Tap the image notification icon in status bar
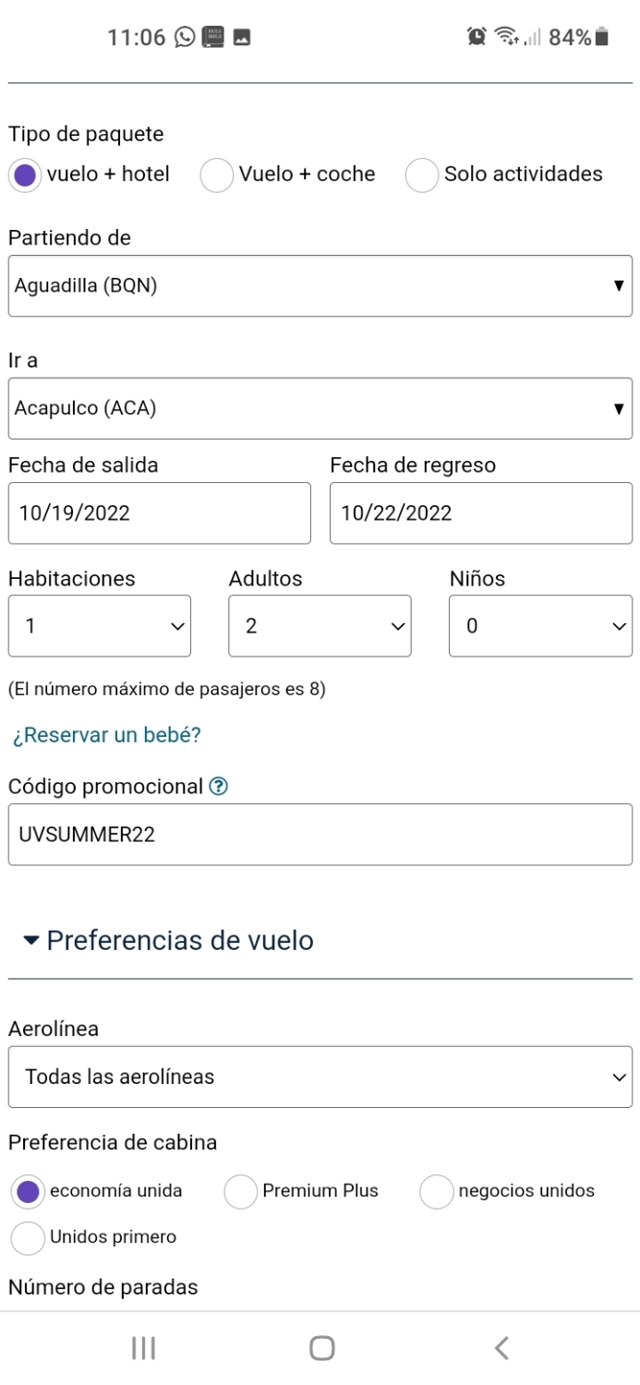640x1385 pixels. (x=241, y=37)
